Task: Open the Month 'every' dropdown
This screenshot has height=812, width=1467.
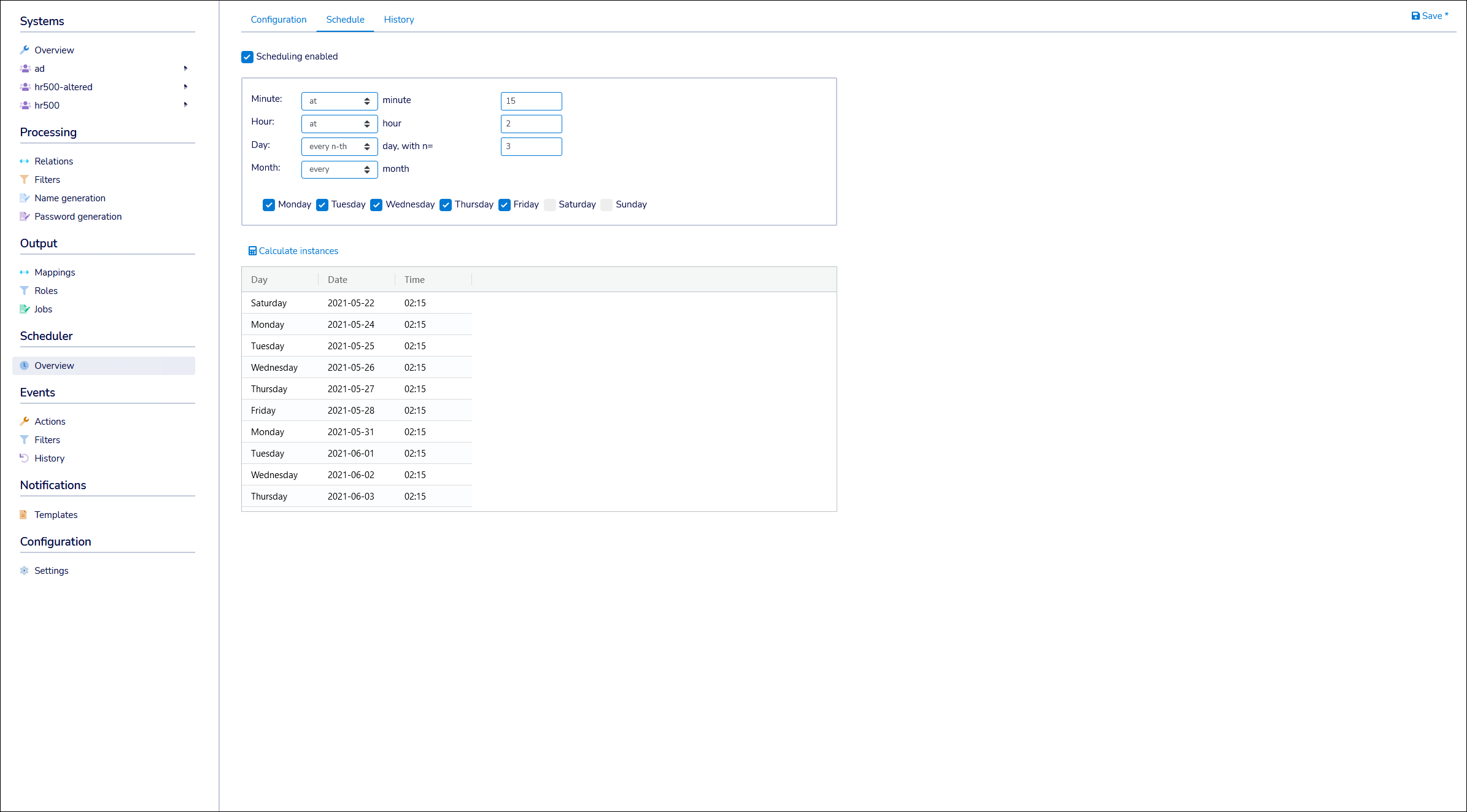Action: (x=339, y=169)
